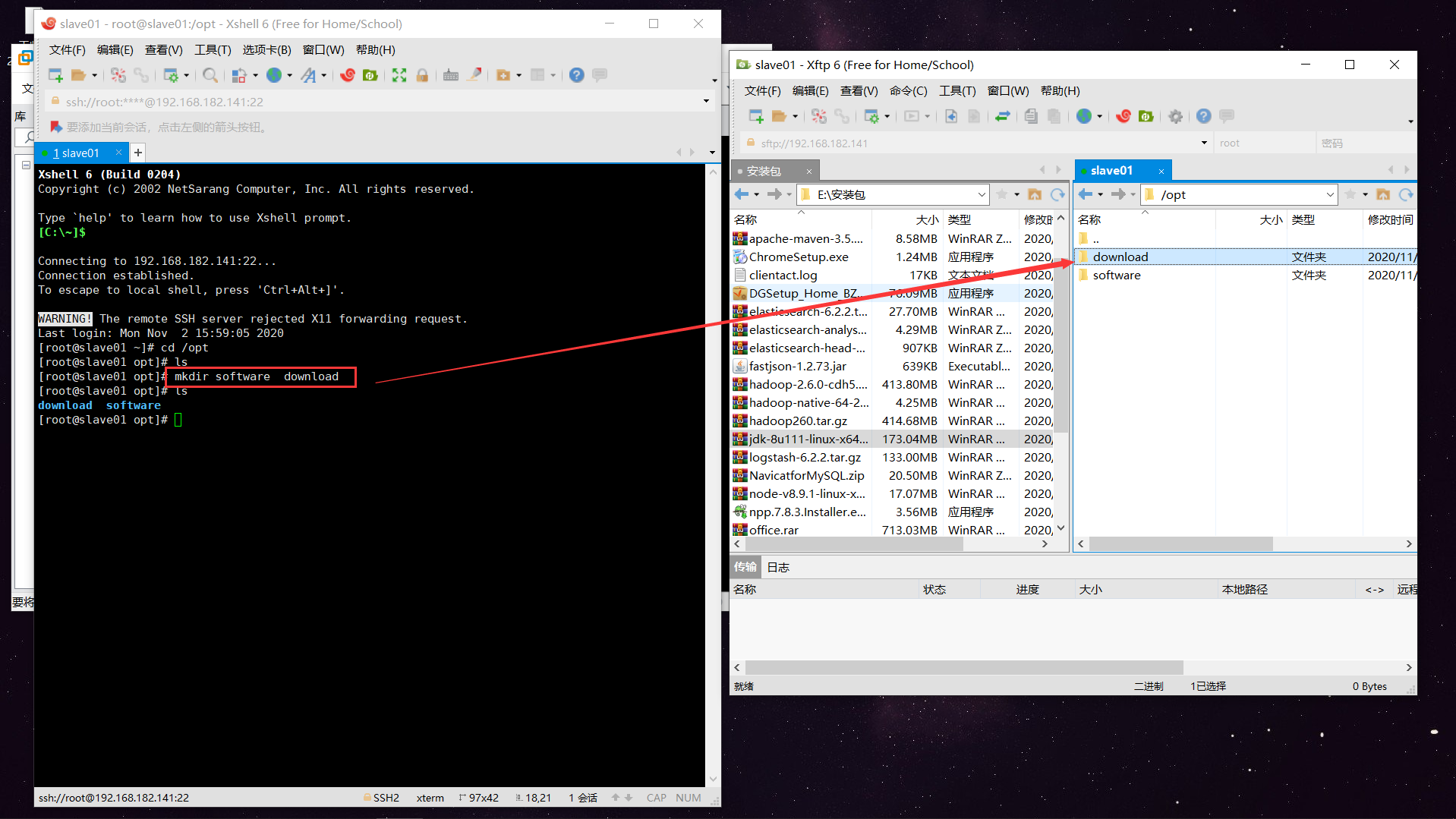Click the globe encoding icon in Xshell toolbar
Image resolution: width=1456 pixels, height=819 pixels.
(x=274, y=75)
